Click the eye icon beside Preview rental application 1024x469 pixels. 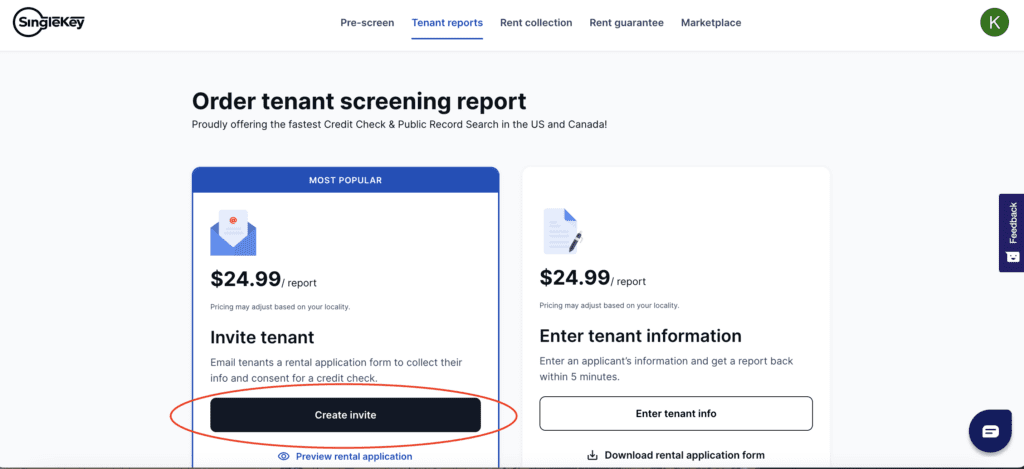[284, 456]
